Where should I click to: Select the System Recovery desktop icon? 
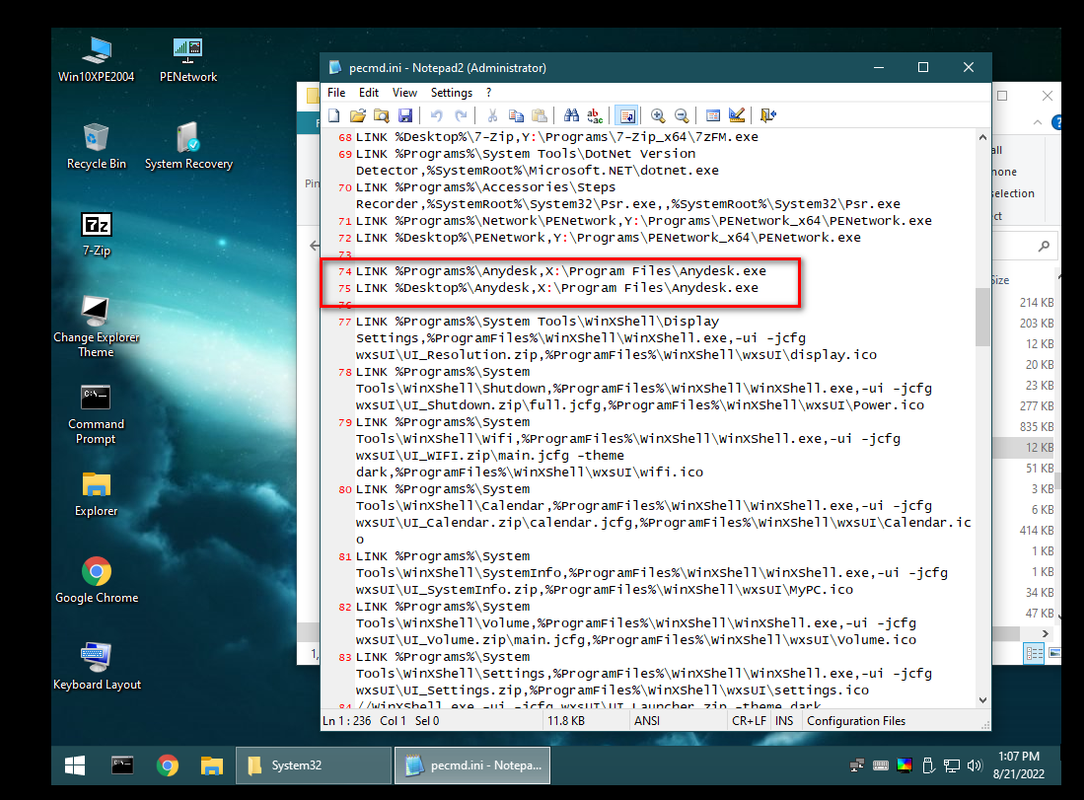188,146
